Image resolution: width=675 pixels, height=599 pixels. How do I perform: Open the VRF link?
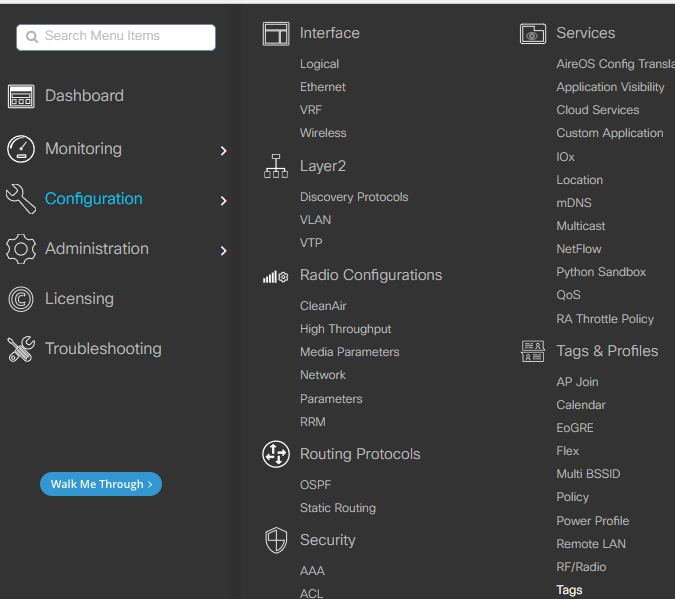tap(311, 110)
